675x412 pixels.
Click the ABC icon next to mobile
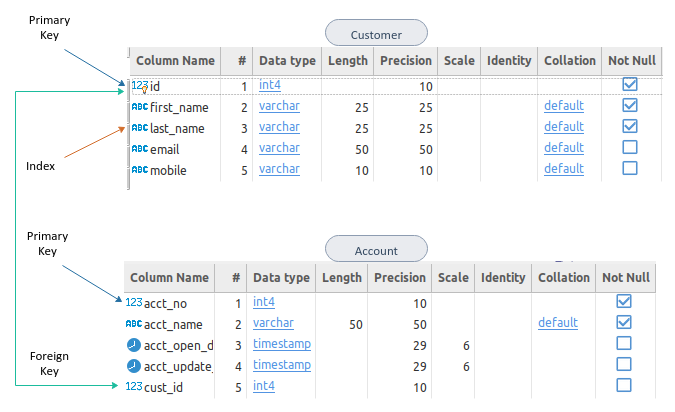139,170
